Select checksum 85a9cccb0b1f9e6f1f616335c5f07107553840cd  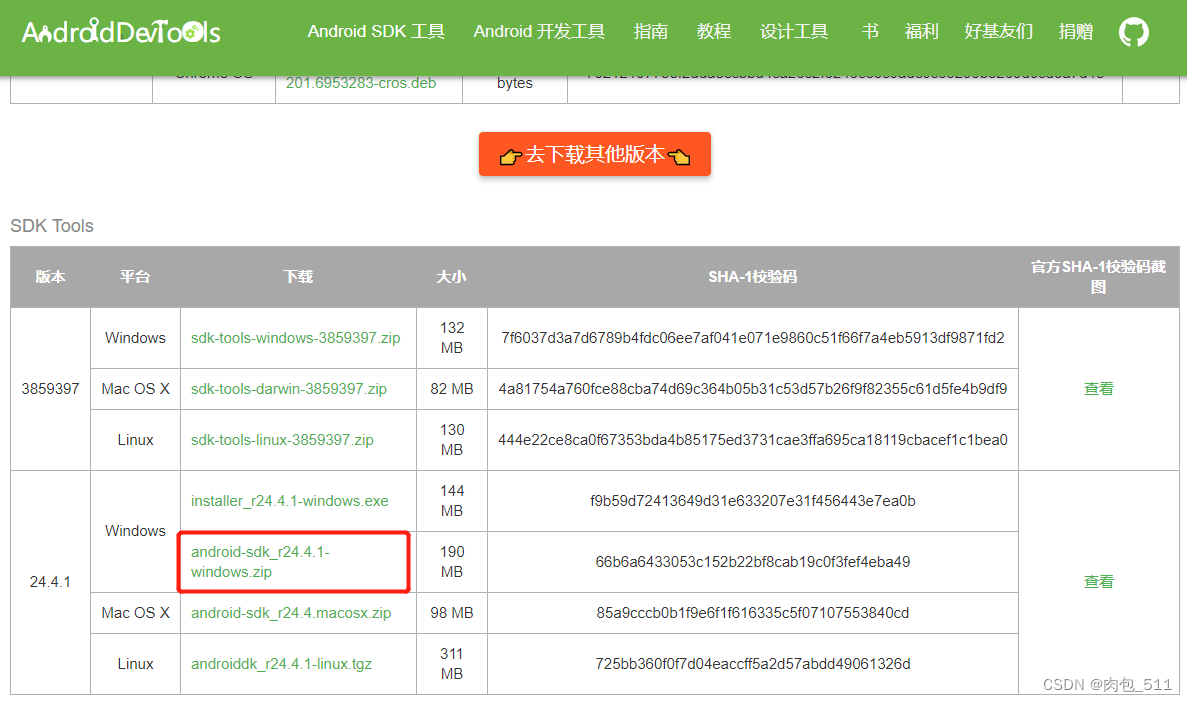pyautogui.click(x=752, y=613)
